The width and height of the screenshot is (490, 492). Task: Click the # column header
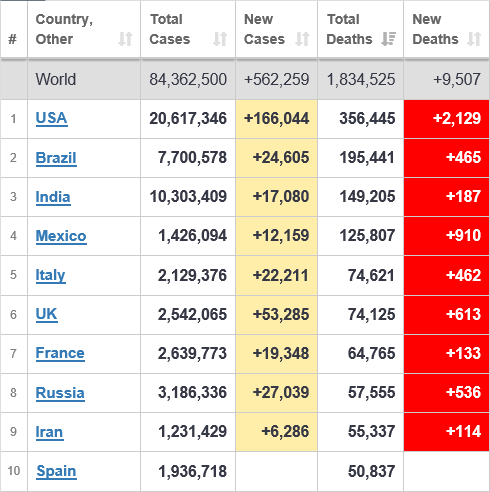point(13,39)
